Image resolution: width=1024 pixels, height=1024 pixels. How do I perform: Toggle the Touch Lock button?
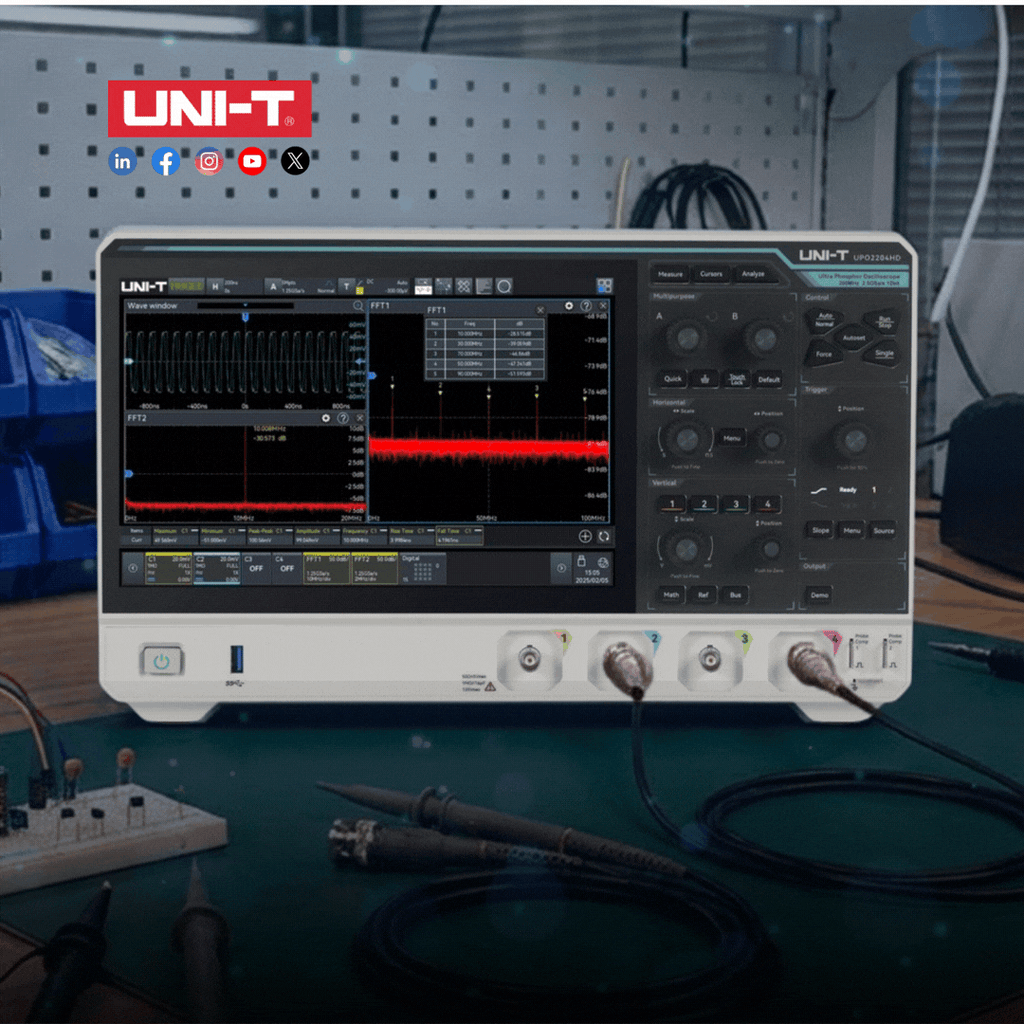pos(737,379)
